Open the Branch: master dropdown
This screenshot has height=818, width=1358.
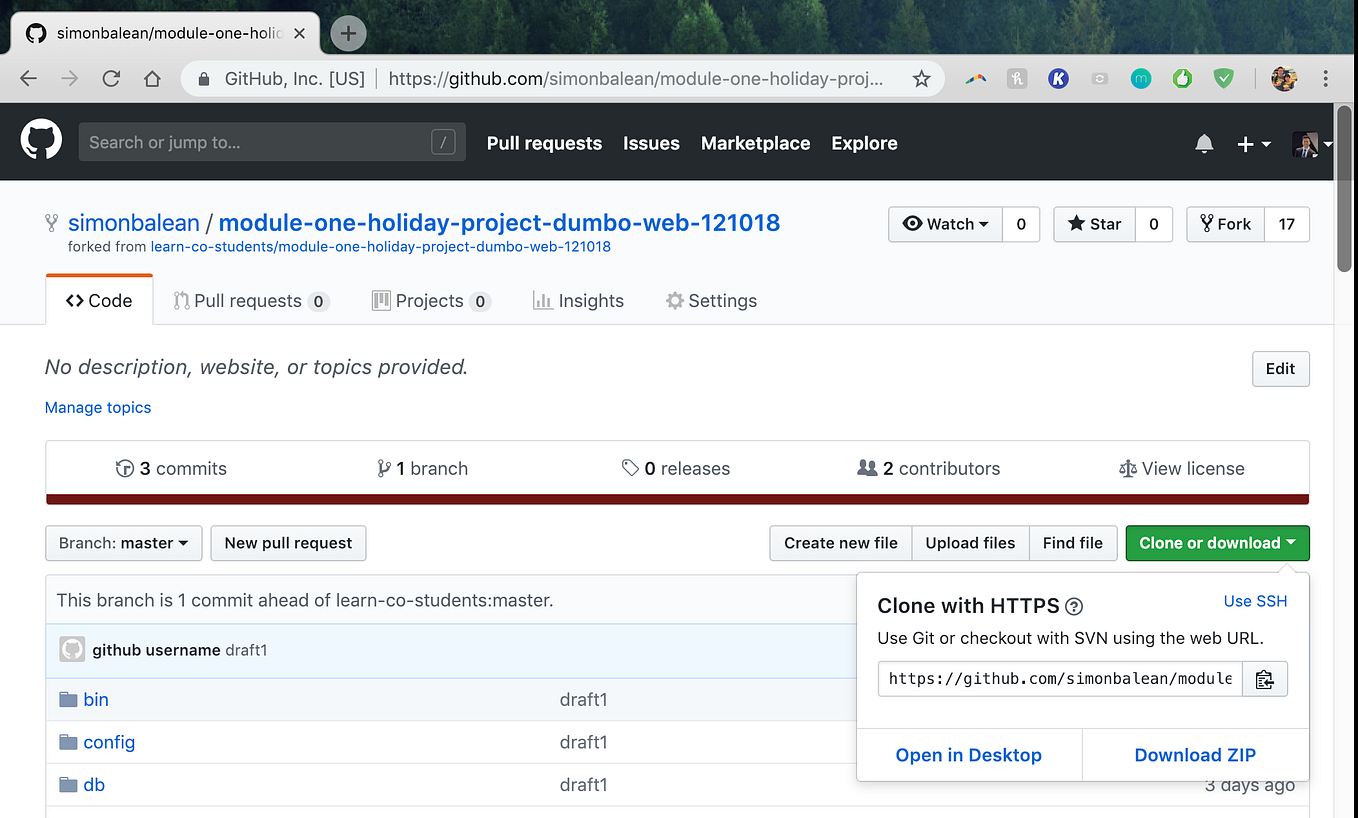pyautogui.click(x=123, y=543)
